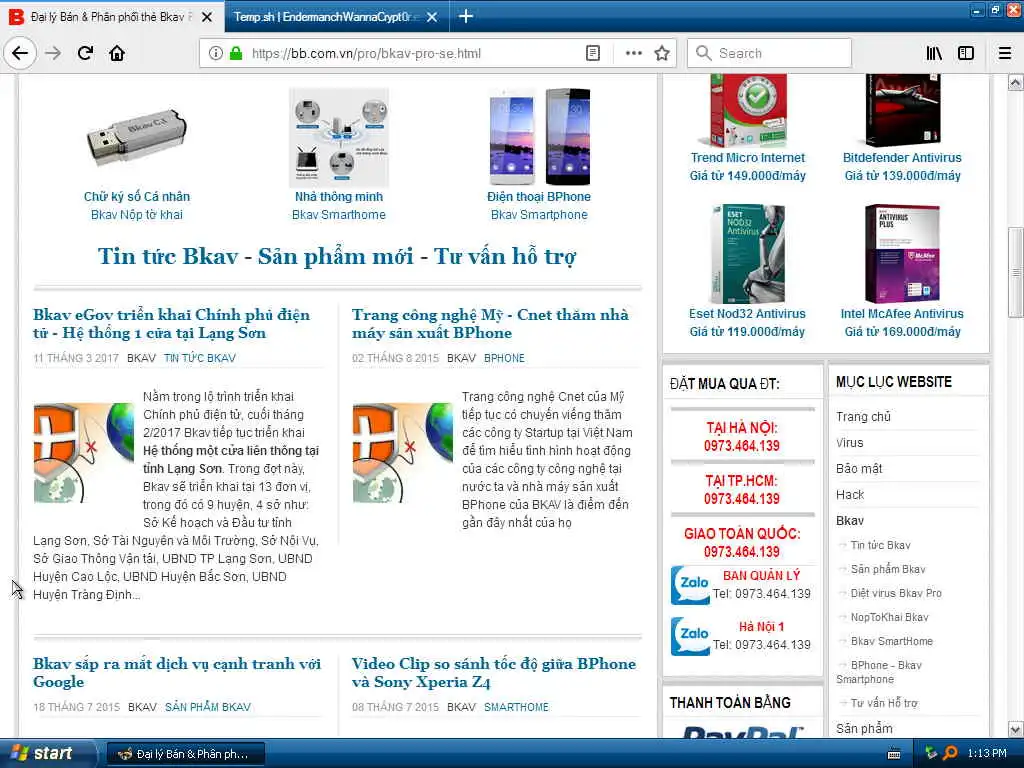Open Bảo mật in website menu
The image size is (1024, 768).
tap(859, 468)
